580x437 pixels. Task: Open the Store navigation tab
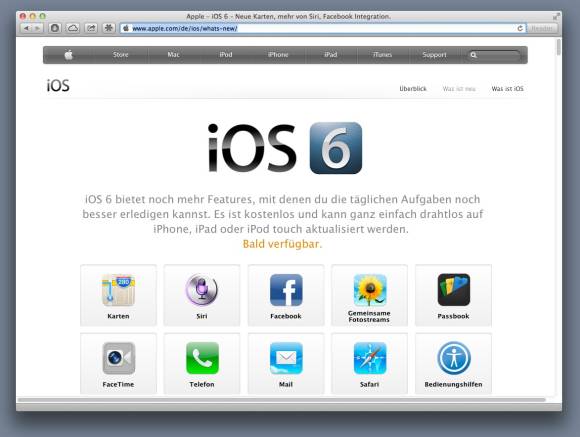coord(121,55)
